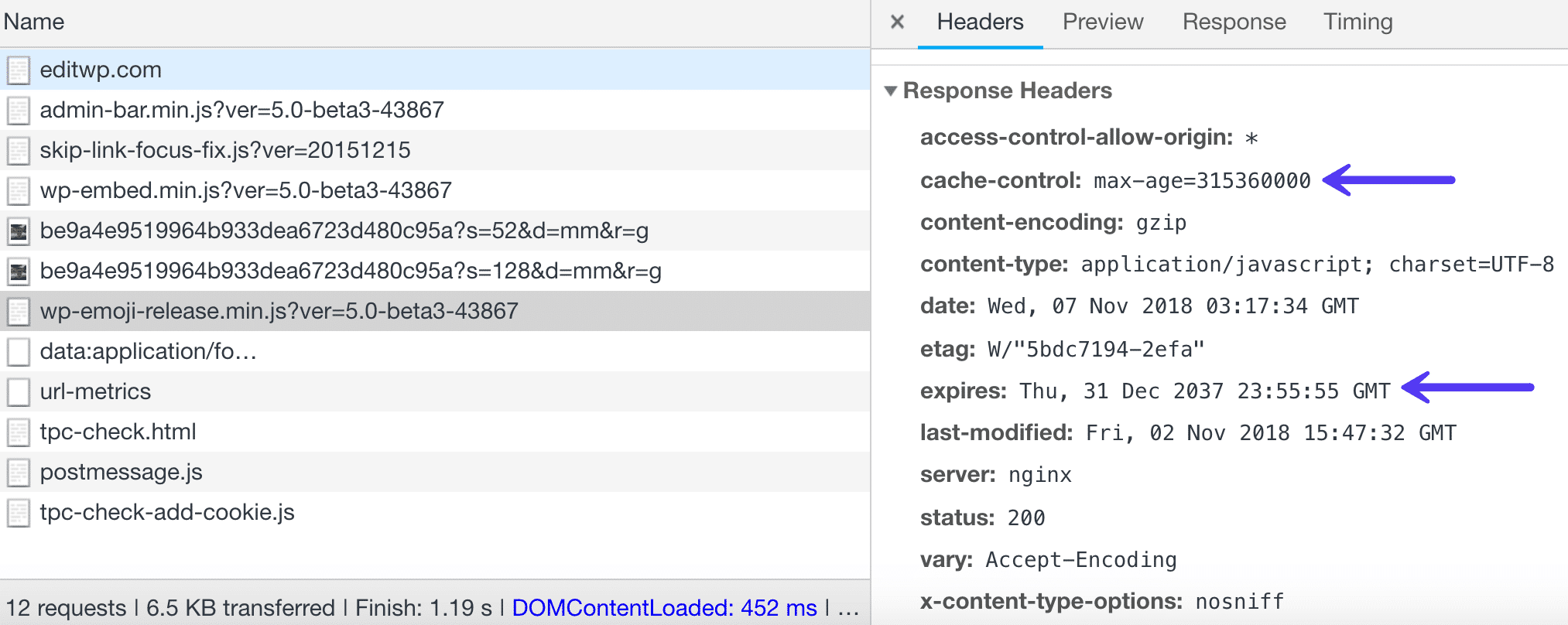This screenshot has height=625, width=1568.
Task: Select the skip-link-focus-fix.js request row
Action: pos(224,150)
